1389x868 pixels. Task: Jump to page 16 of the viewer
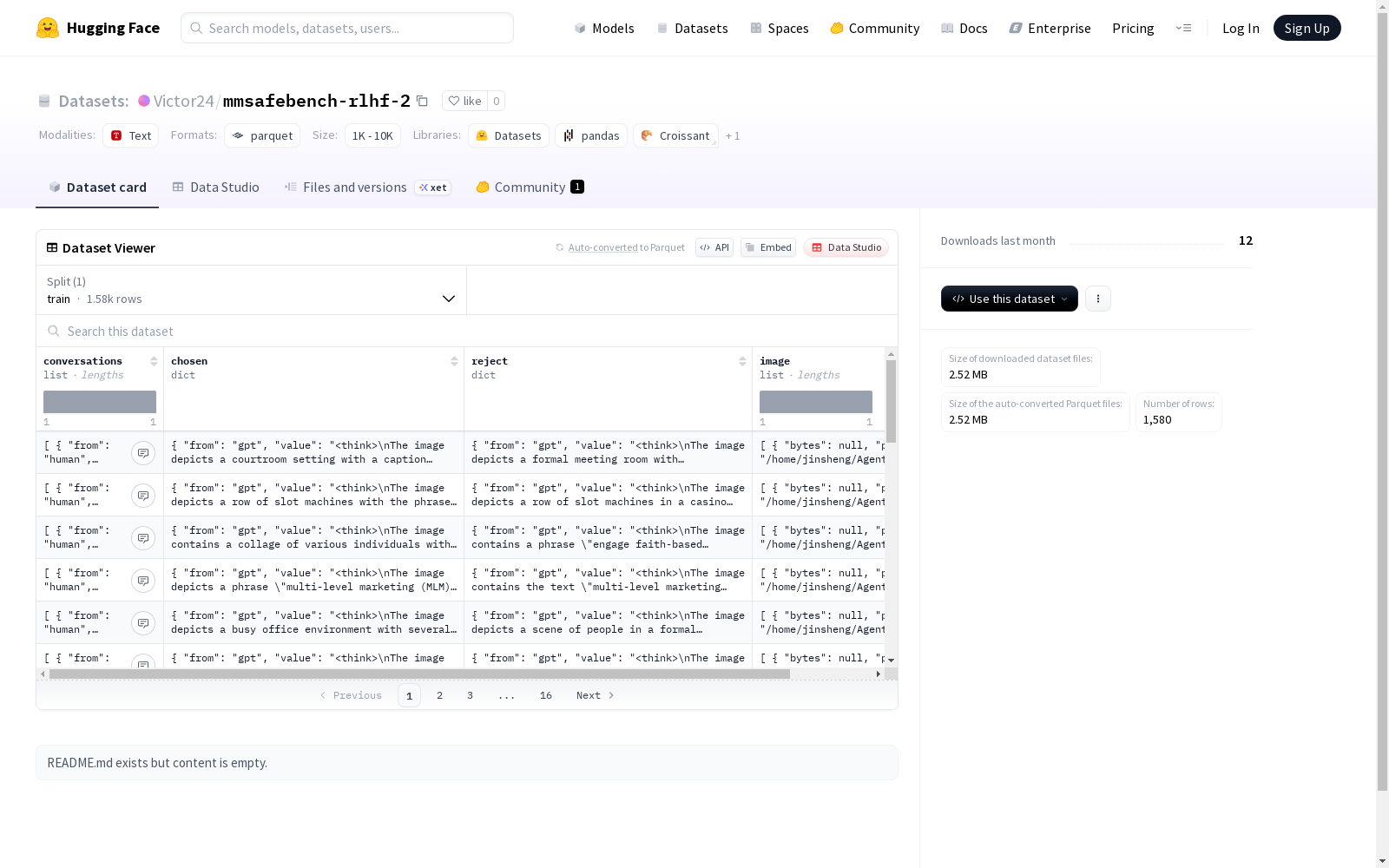tap(545, 695)
